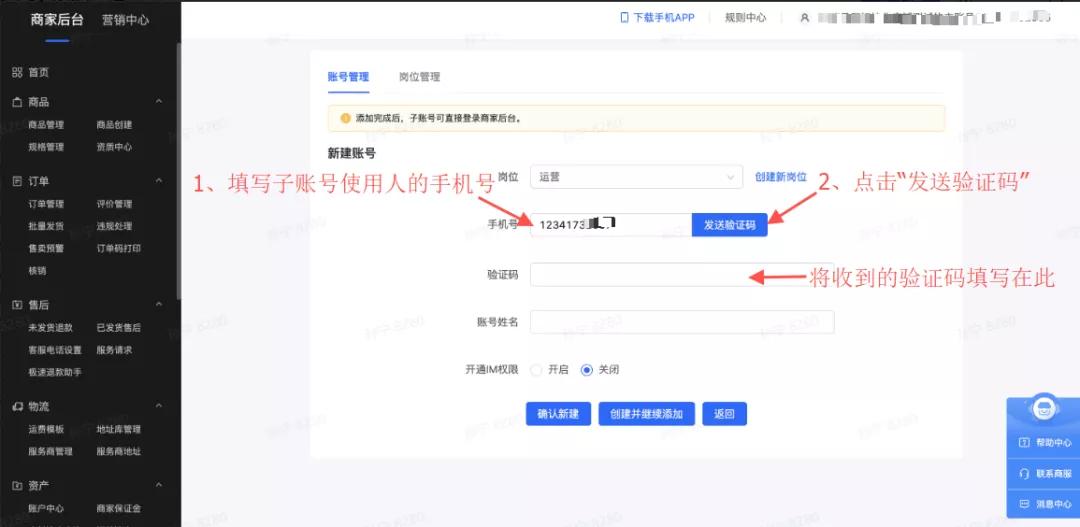Open 订单码打印 in the sidebar
The width and height of the screenshot is (1080, 527).
point(118,248)
